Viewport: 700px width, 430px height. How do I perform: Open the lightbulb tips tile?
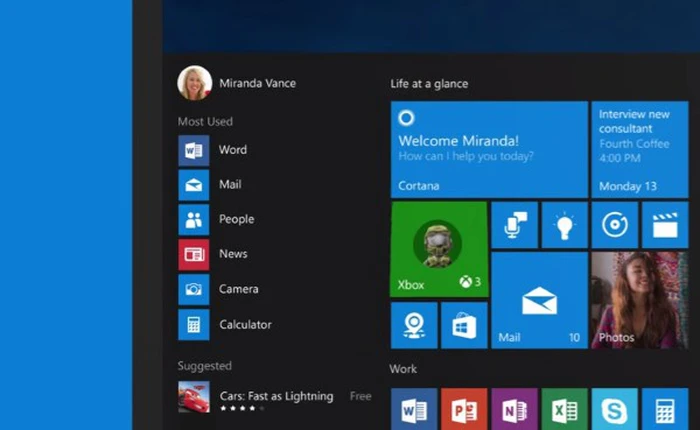(564, 225)
